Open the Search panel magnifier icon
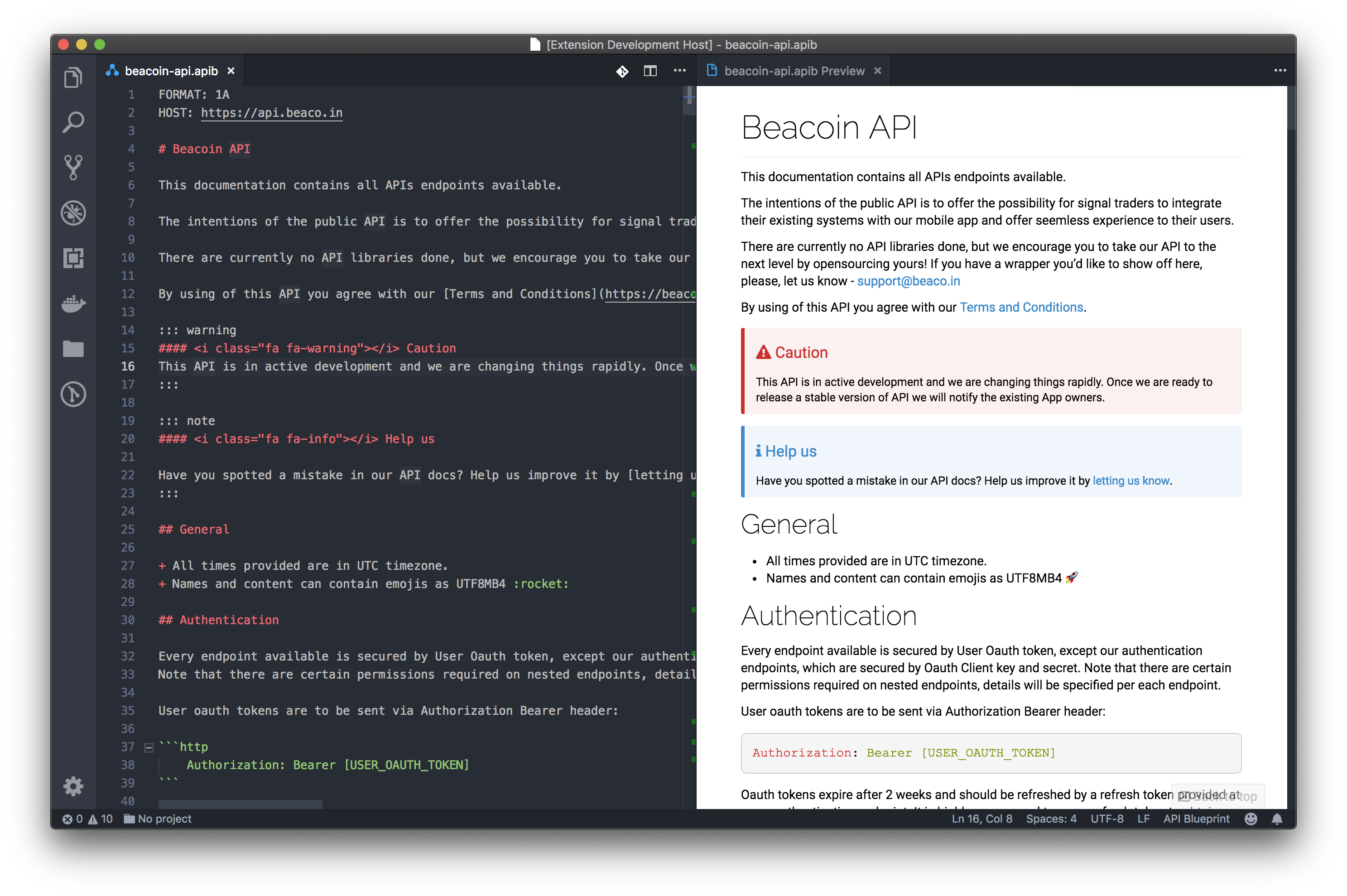Screen dimensions: 1347x896 click(x=73, y=122)
